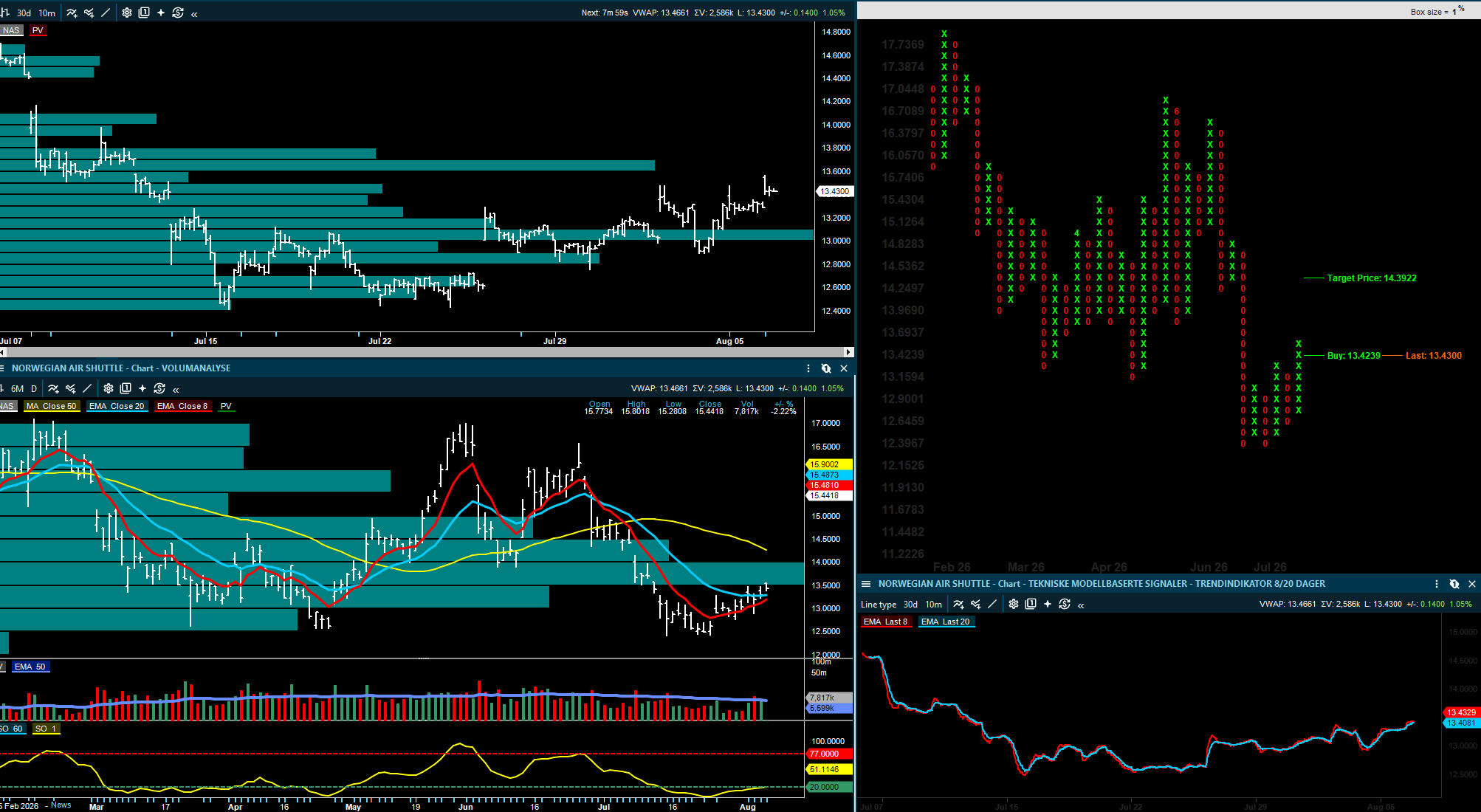
Task: Click currency refresh icon in TRENDINDIKATOR chart
Action: (1065, 604)
